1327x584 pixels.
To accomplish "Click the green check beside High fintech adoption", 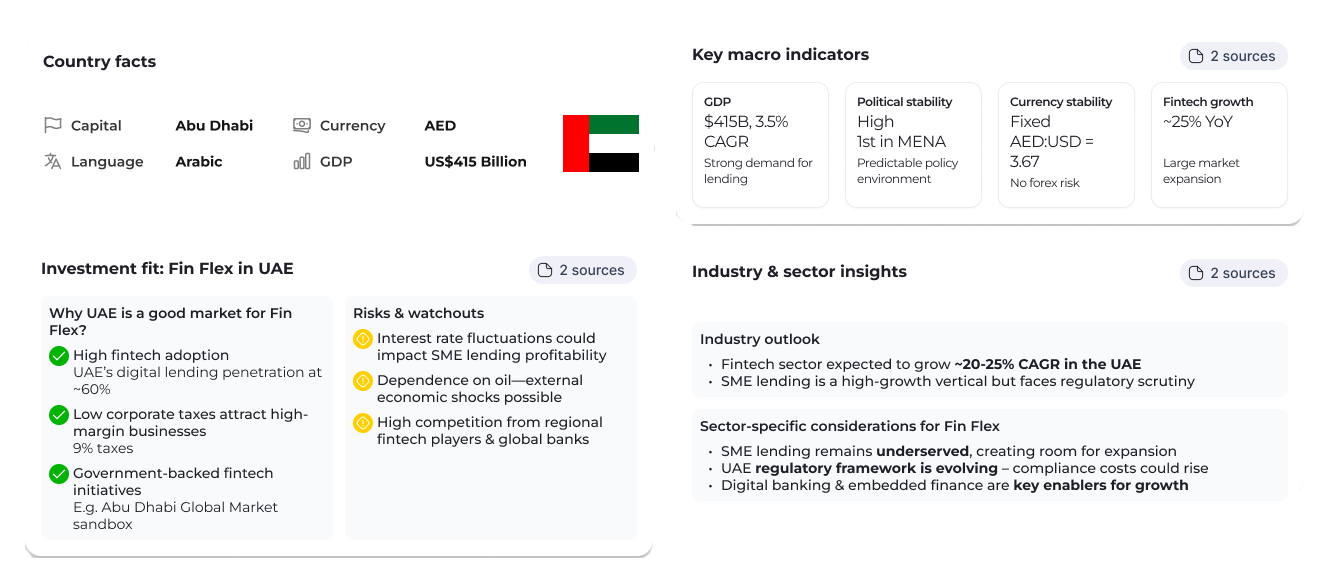I will point(59,355).
